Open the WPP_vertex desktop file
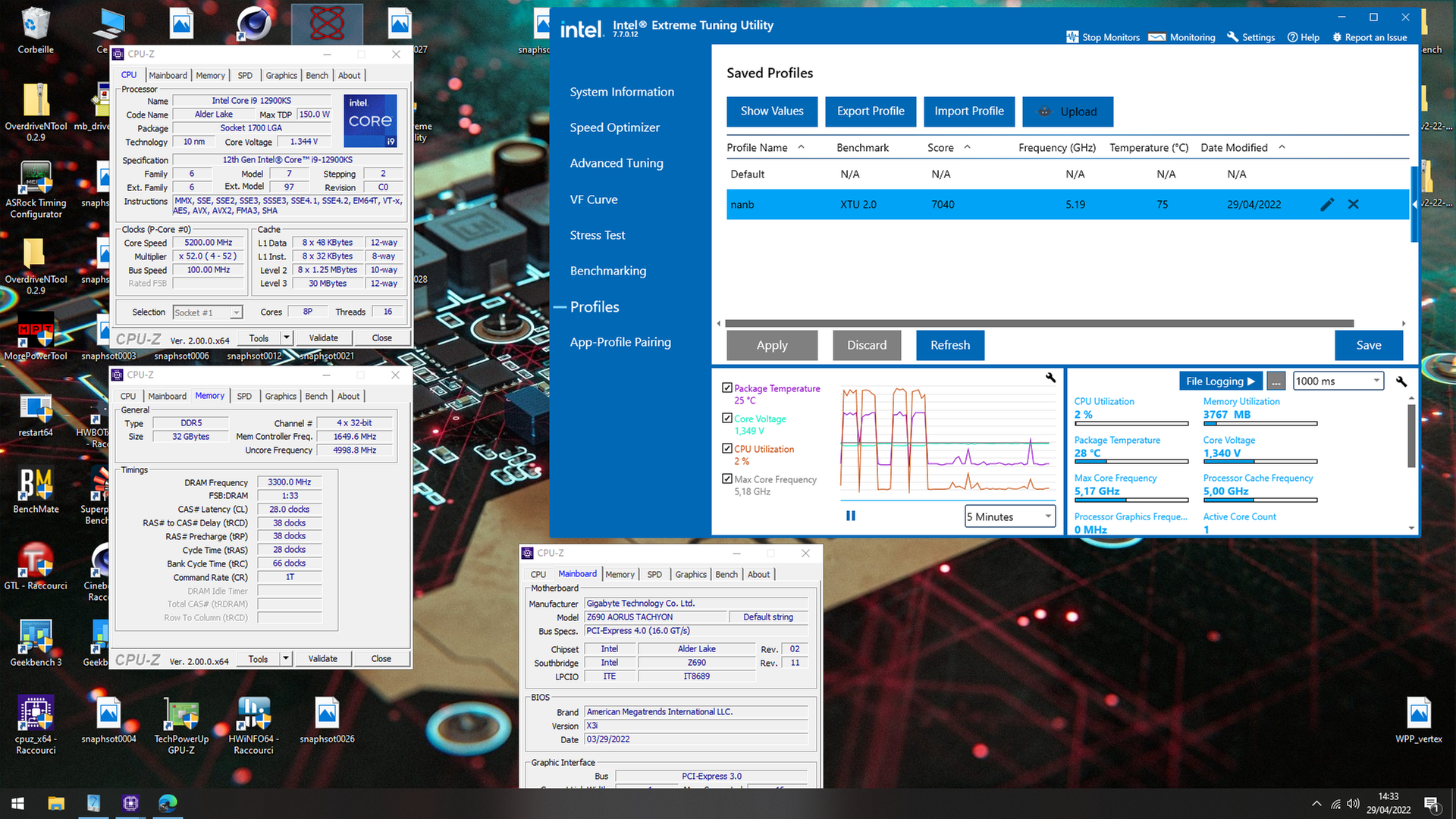The image size is (1456, 819). (x=1419, y=720)
